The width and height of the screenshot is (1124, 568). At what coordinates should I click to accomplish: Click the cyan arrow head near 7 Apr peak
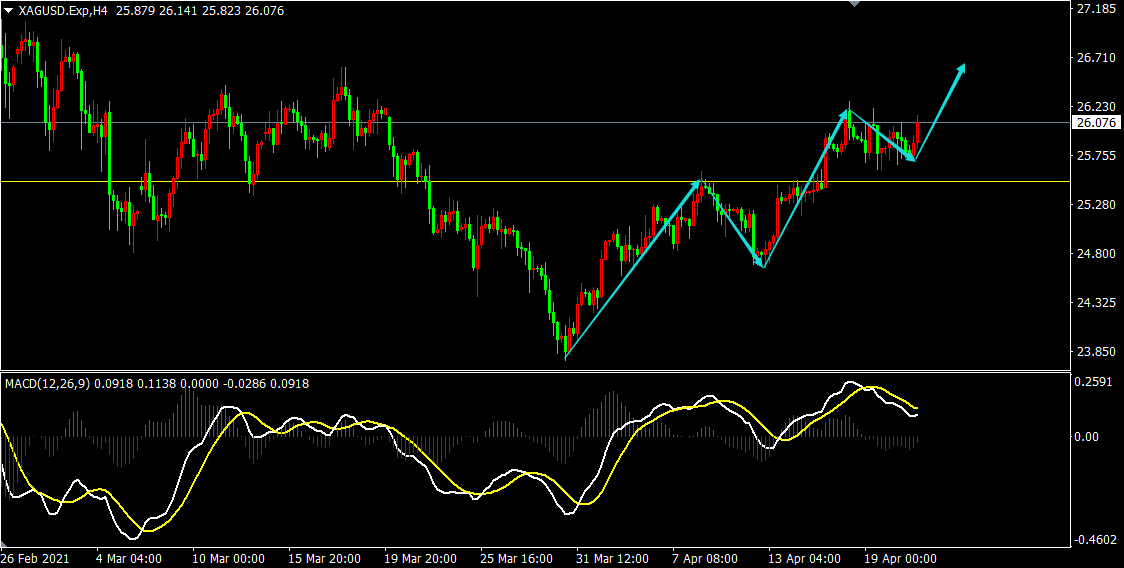click(699, 184)
